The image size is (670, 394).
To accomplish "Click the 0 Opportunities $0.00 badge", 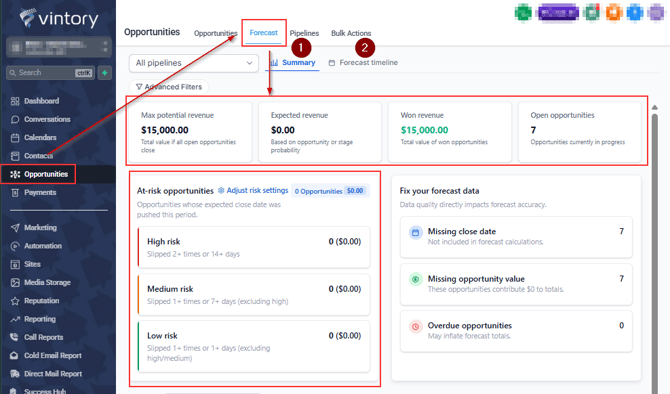I will click(329, 191).
